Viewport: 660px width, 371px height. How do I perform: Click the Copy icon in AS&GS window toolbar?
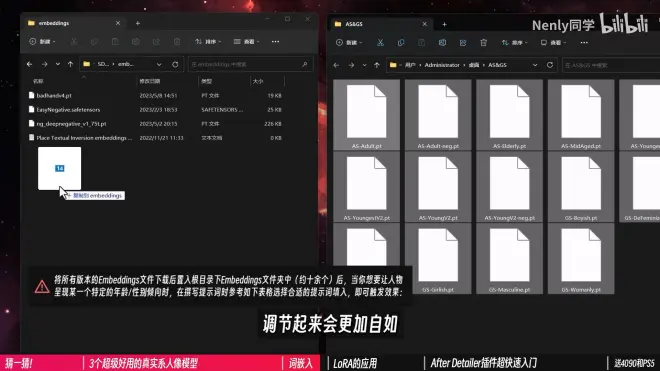coord(401,43)
